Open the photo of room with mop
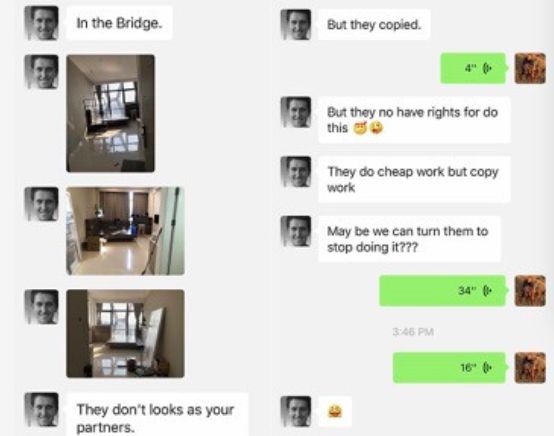Image resolution: width=554 pixels, height=436 pixels. pos(125,231)
